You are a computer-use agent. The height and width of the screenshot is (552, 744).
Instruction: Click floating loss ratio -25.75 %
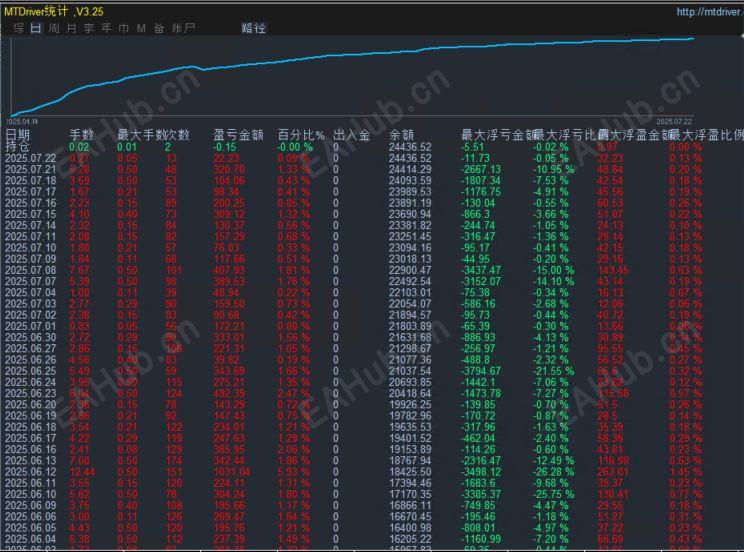[553, 494]
